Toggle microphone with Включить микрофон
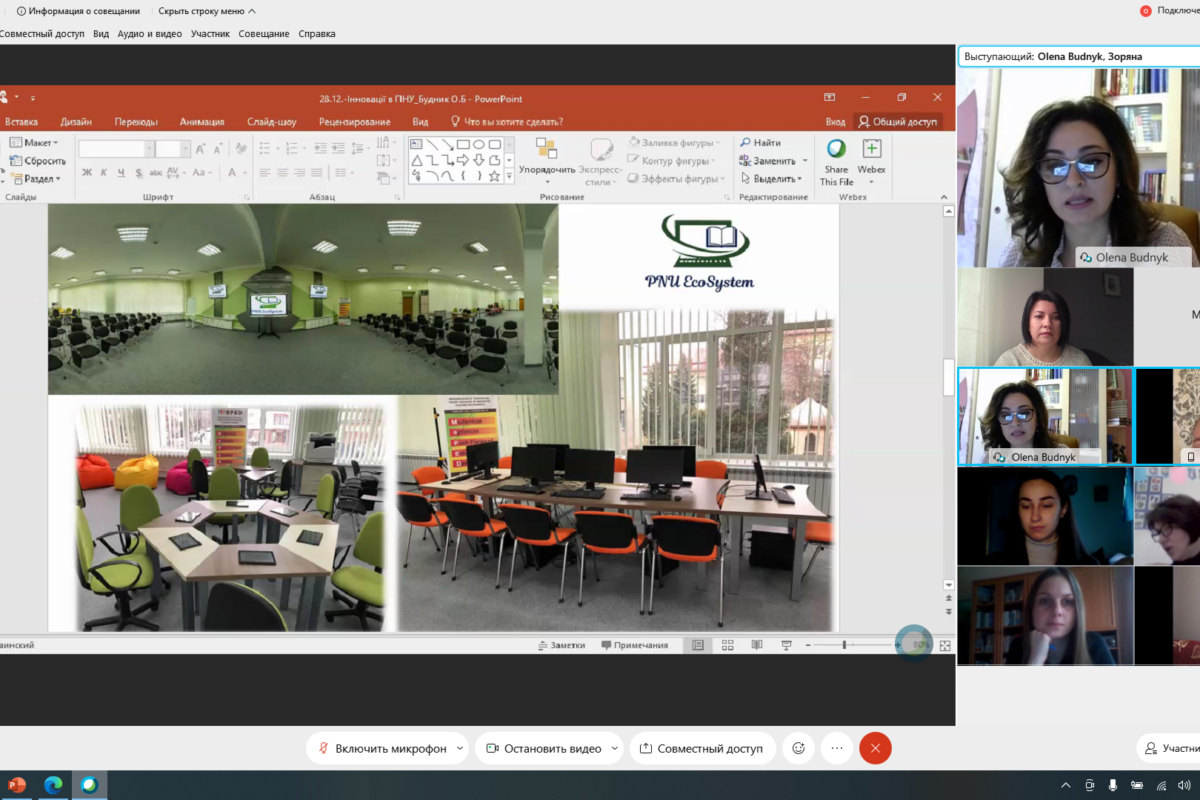This screenshot has width=1200, height=800. (381, 748)
